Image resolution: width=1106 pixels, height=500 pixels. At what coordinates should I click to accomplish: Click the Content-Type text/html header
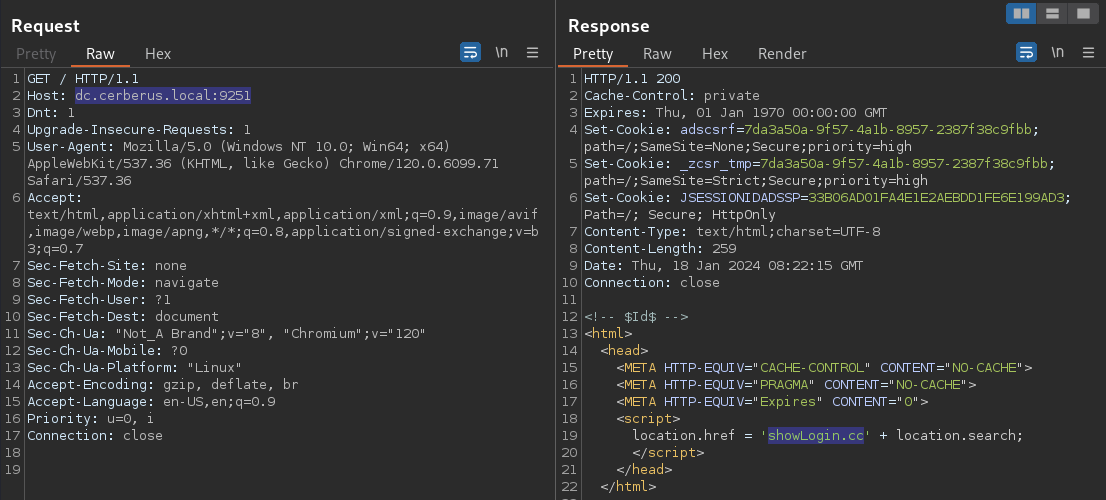tap(731, 231)
